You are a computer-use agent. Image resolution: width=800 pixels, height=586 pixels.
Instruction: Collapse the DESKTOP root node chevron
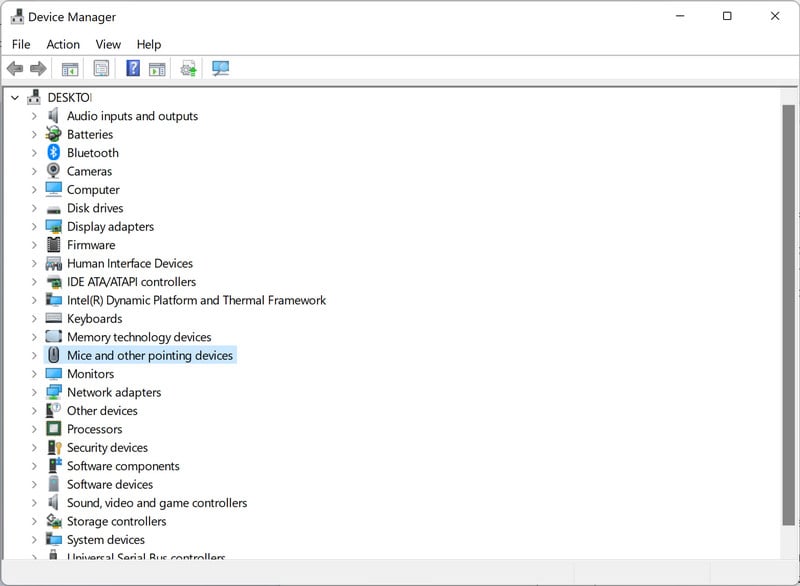(15, 97)
